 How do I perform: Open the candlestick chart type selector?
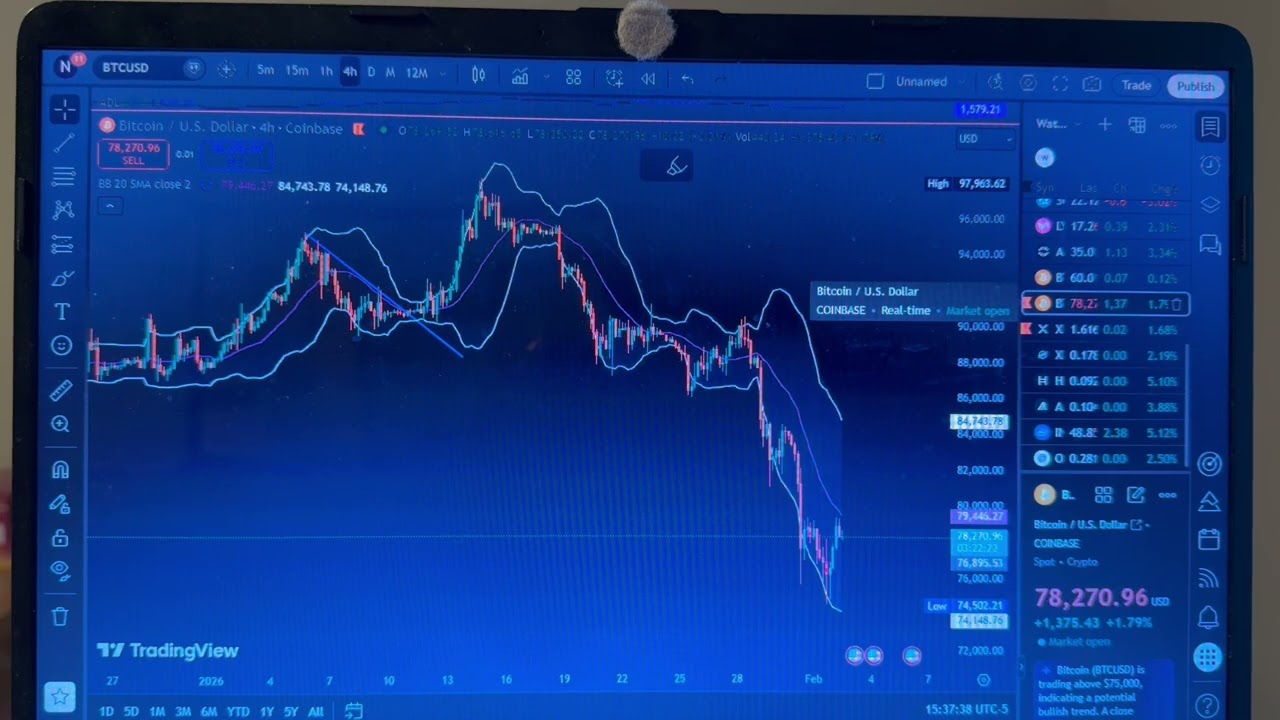click(478, 75)
